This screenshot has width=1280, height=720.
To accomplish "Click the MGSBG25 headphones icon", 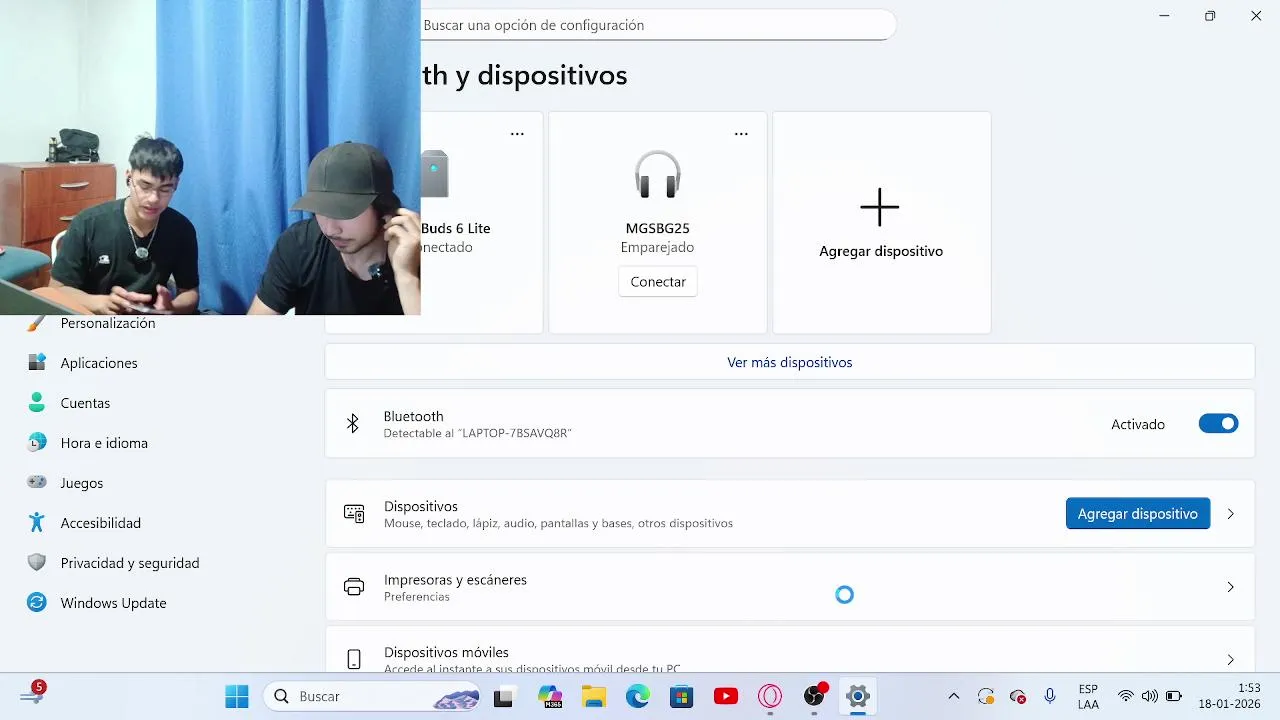I will [657, 175].
